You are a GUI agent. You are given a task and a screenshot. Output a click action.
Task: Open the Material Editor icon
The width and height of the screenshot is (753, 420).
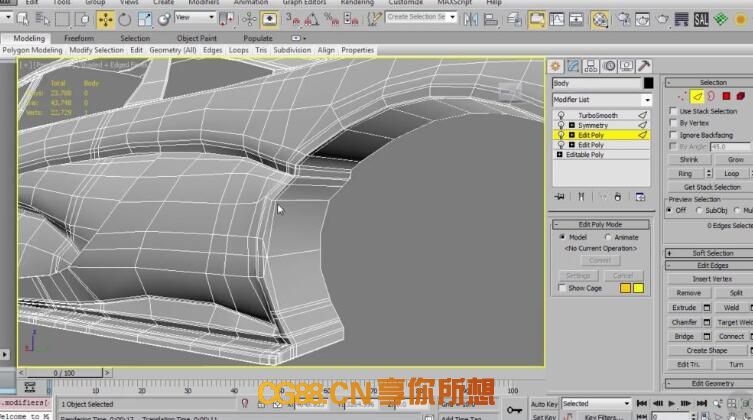(x=599, y=19)
